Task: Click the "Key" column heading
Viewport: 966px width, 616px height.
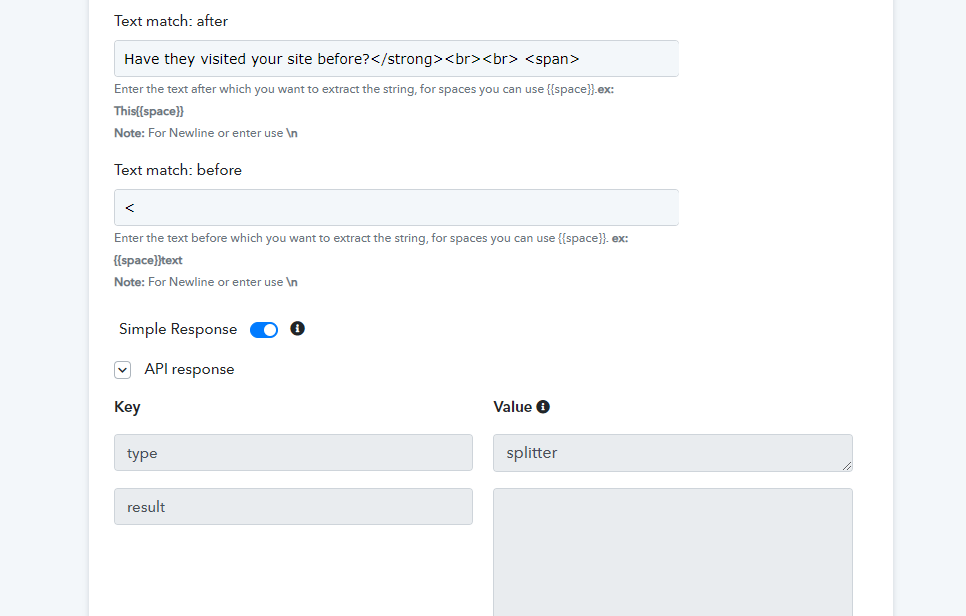Action: click(x=127, y=407)
